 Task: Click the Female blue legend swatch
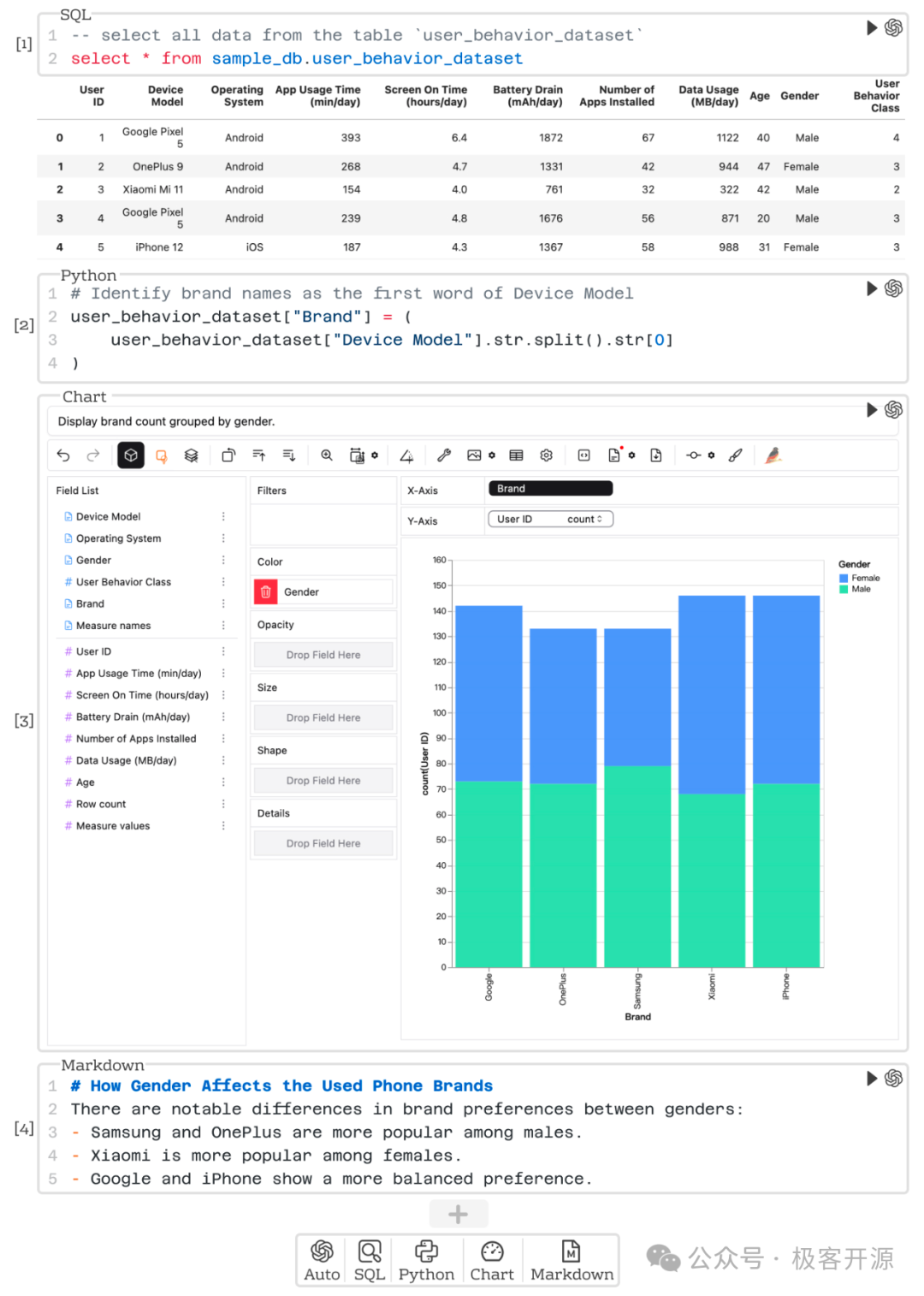[844, 579]
